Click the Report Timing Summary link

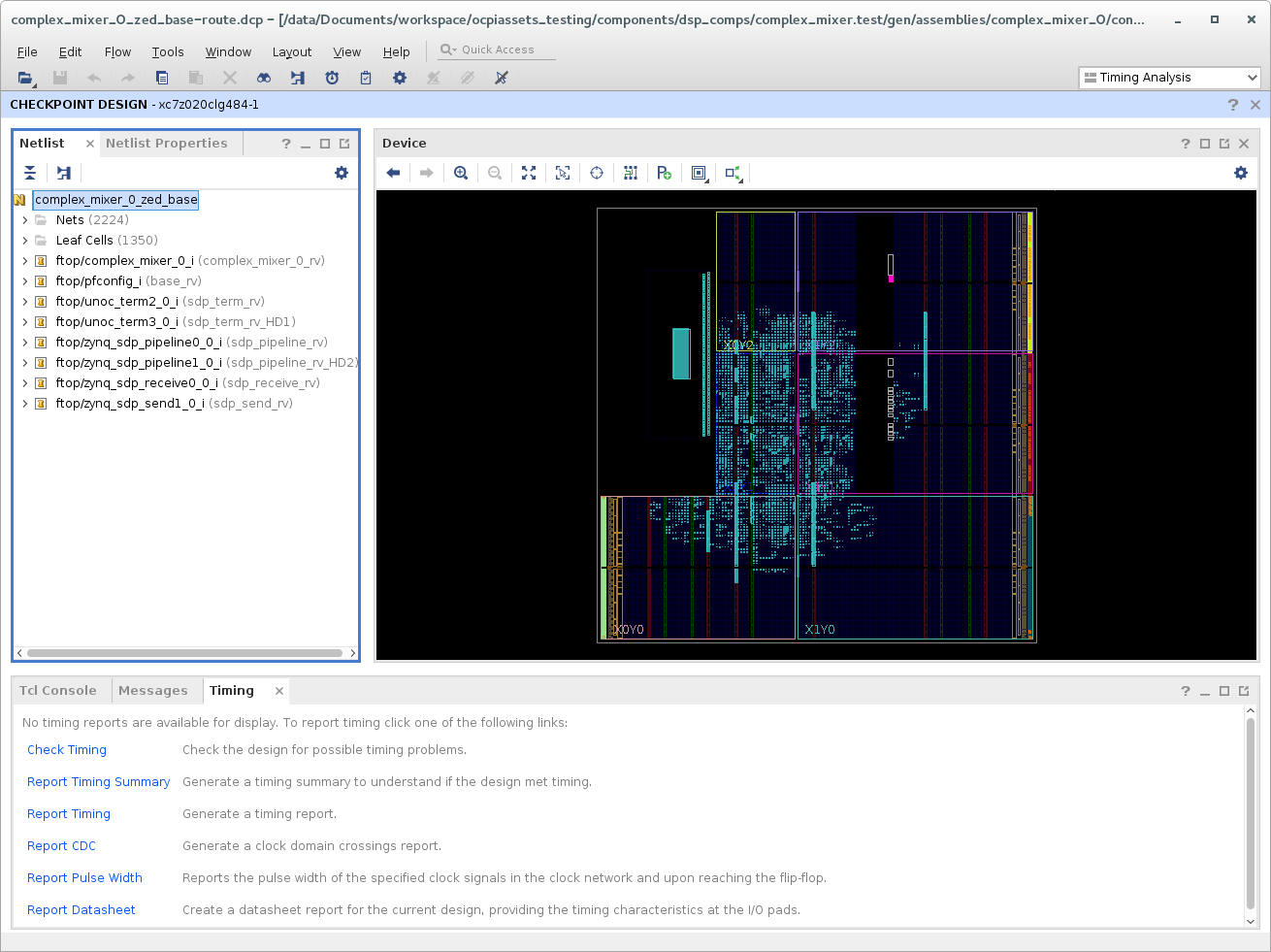click(99, 782)
